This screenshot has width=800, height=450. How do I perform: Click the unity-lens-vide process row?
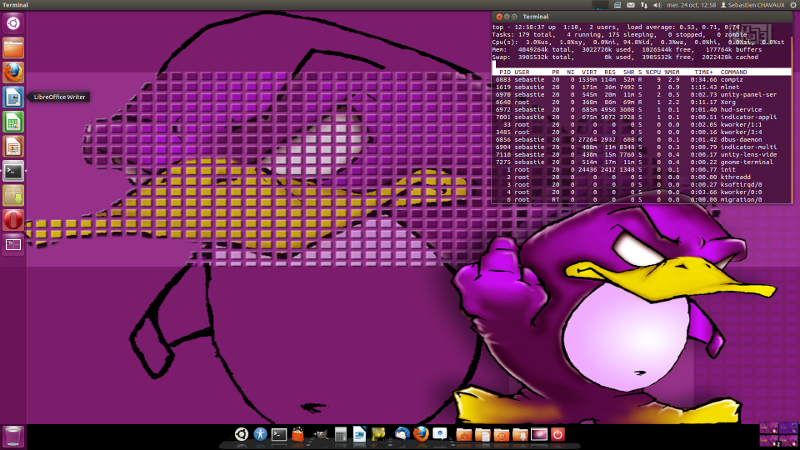[x=642, y=155]
